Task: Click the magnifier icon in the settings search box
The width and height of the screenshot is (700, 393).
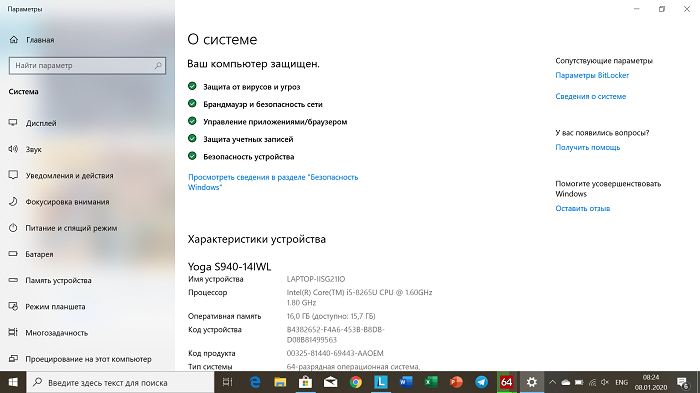Action: click(158, 66)
